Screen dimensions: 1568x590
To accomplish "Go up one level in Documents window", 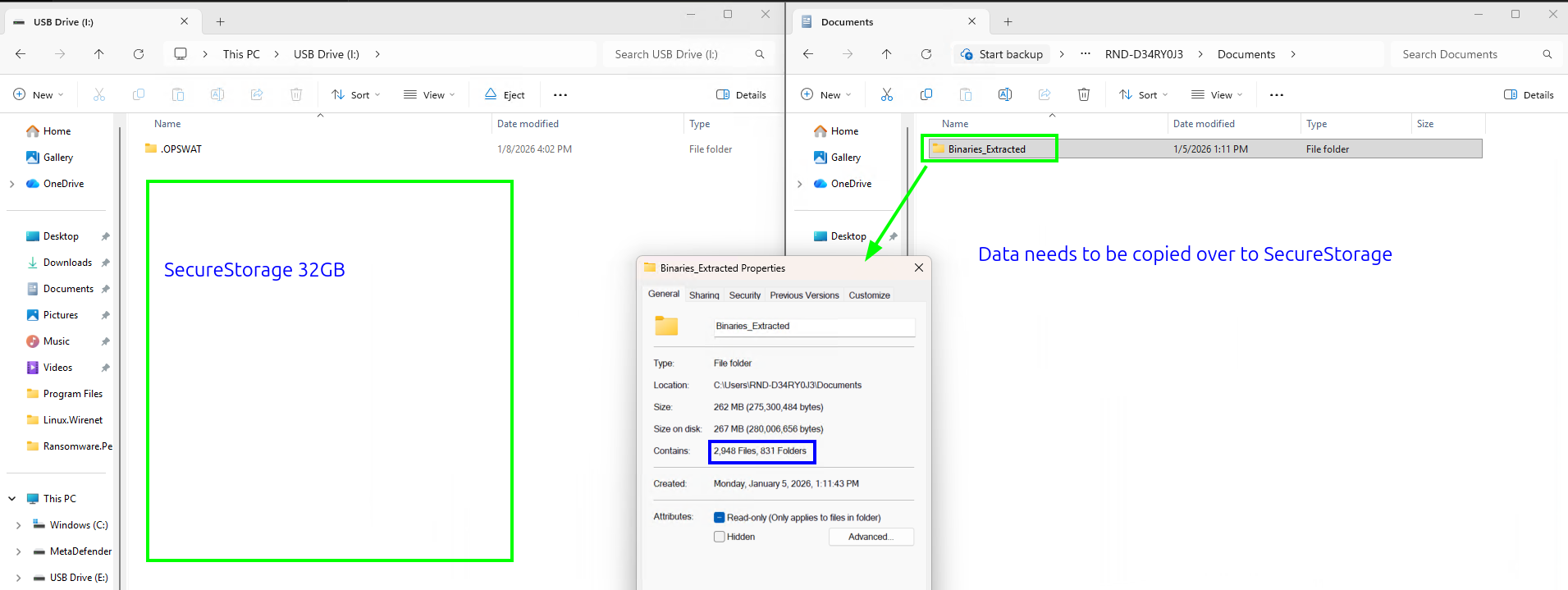I will [x=886, y=54].
